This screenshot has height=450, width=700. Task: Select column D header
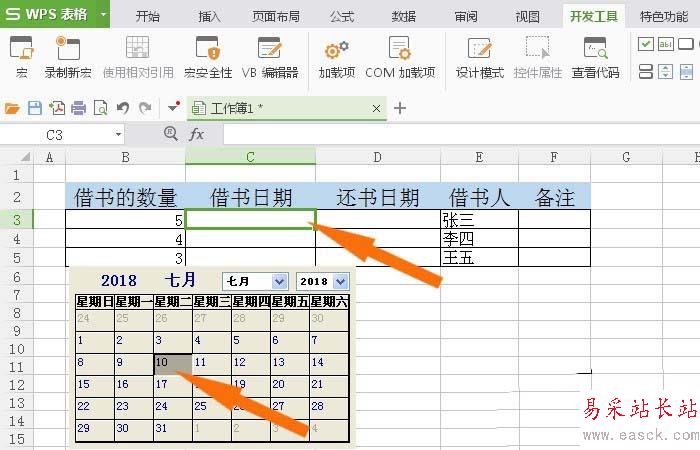378,157
